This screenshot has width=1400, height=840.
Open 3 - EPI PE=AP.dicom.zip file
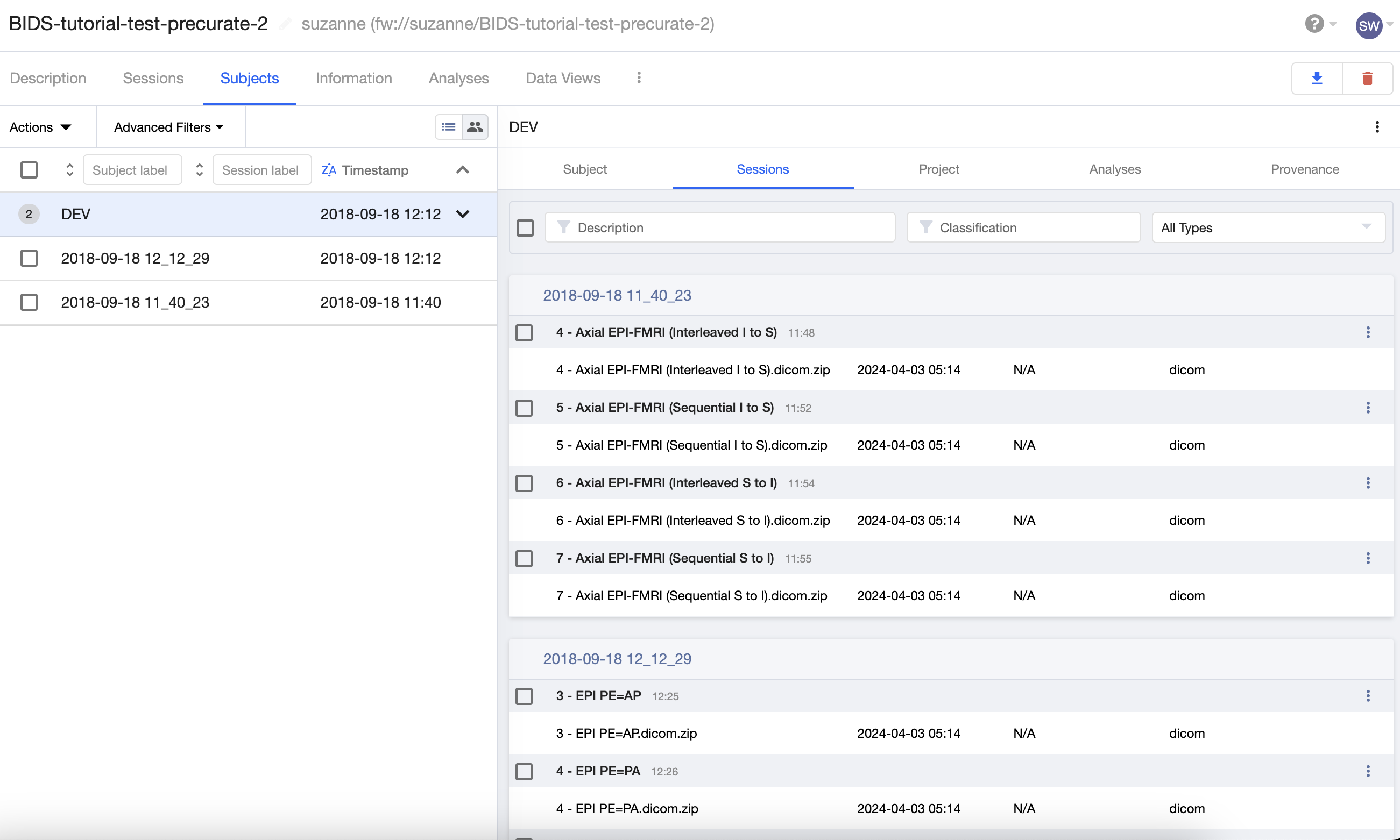tap(626, 733)
